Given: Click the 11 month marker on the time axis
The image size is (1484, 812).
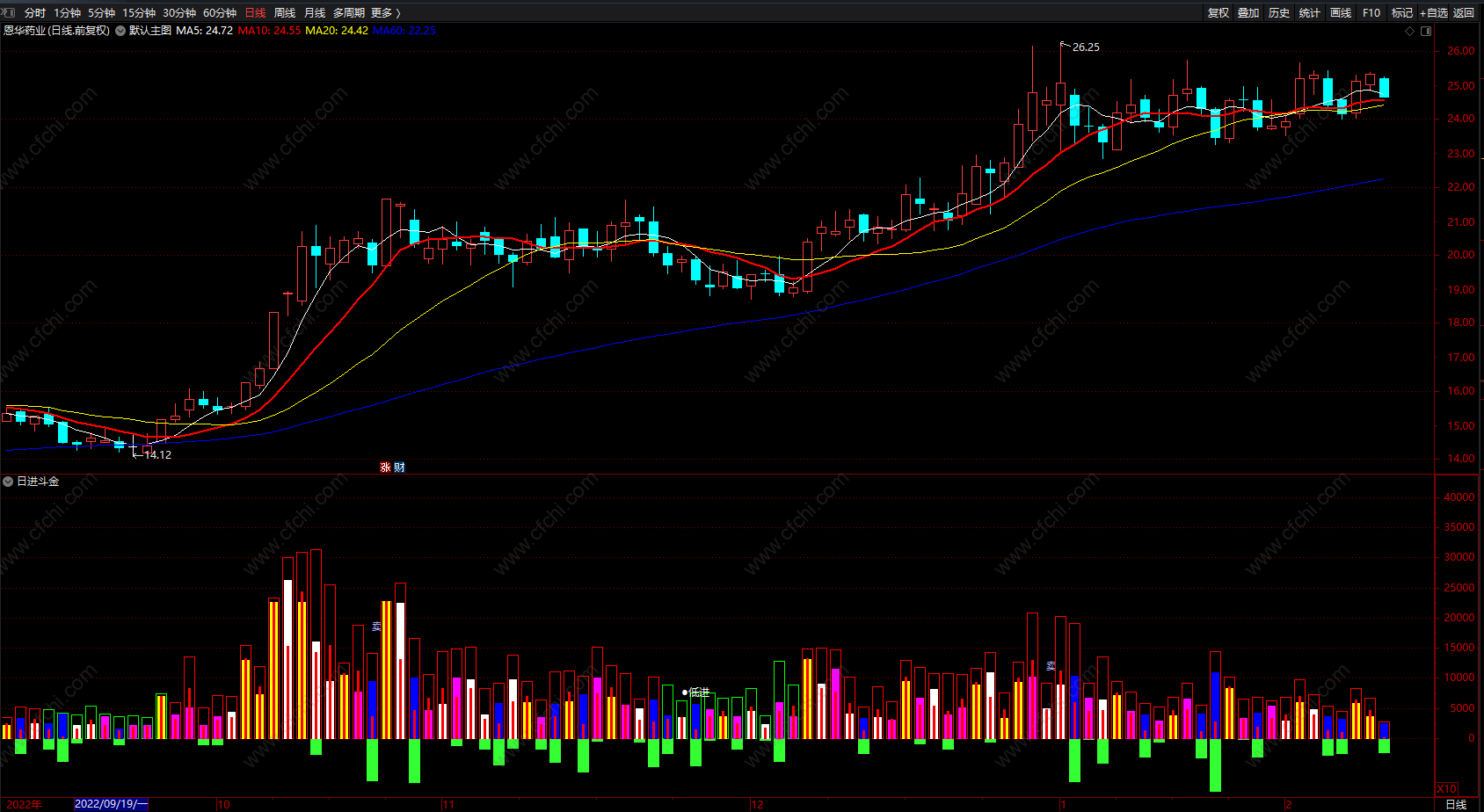Looking at the screenshot, I should tap(448, 804).
